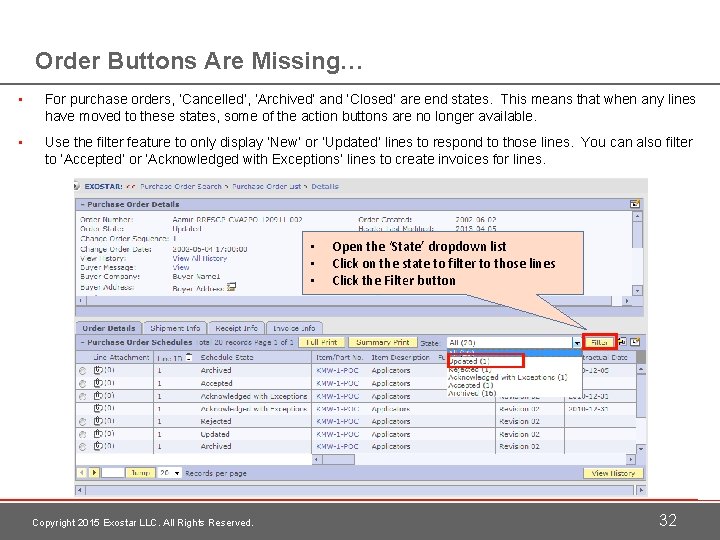Click the EXOSTAR home icon in breadcrumb

pyautogui.click(x=77, y=186)
